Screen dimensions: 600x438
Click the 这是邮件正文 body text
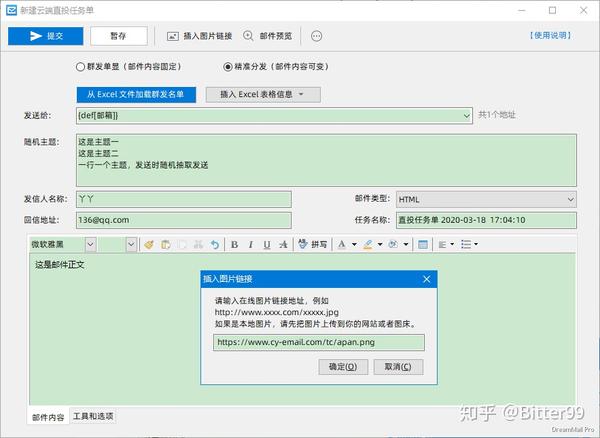click(x=60, y=265)
